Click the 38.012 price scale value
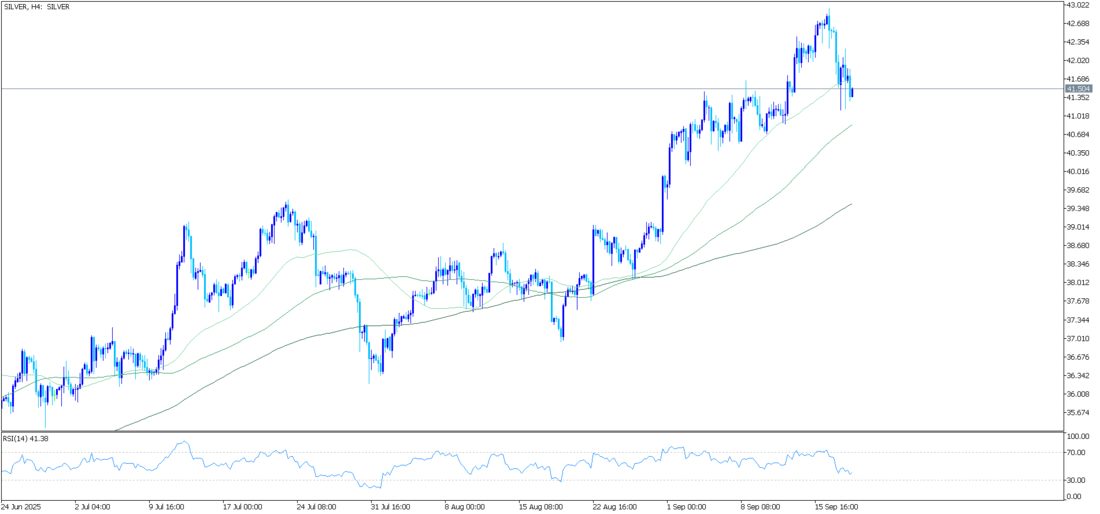 pyautogui.click(x=1078, y=283)
